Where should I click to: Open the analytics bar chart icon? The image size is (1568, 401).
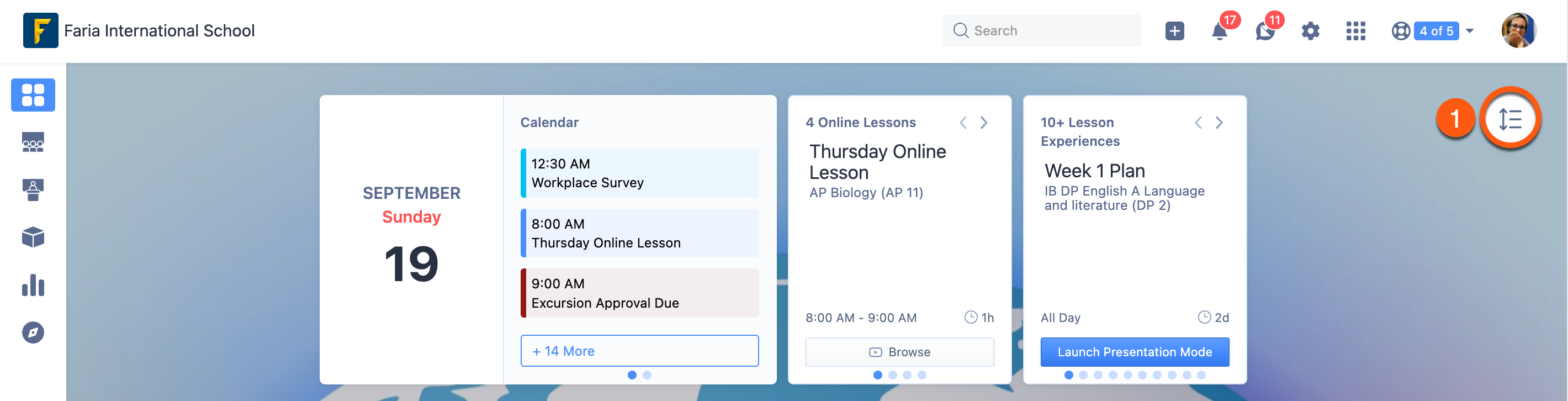click(x=33, y=285)
